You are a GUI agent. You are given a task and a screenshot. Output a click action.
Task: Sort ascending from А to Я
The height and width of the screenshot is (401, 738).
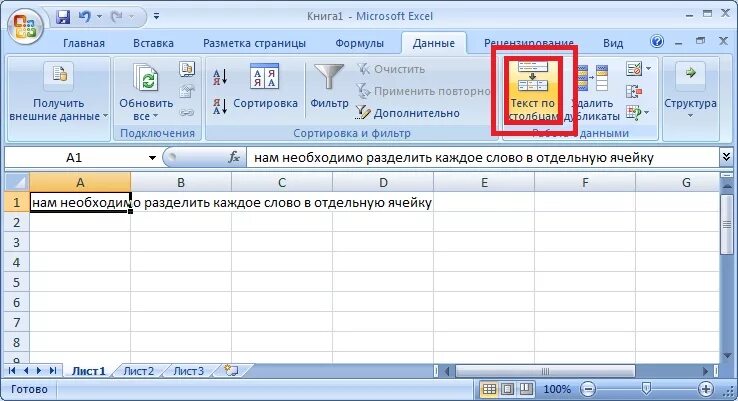click(220, 77)
